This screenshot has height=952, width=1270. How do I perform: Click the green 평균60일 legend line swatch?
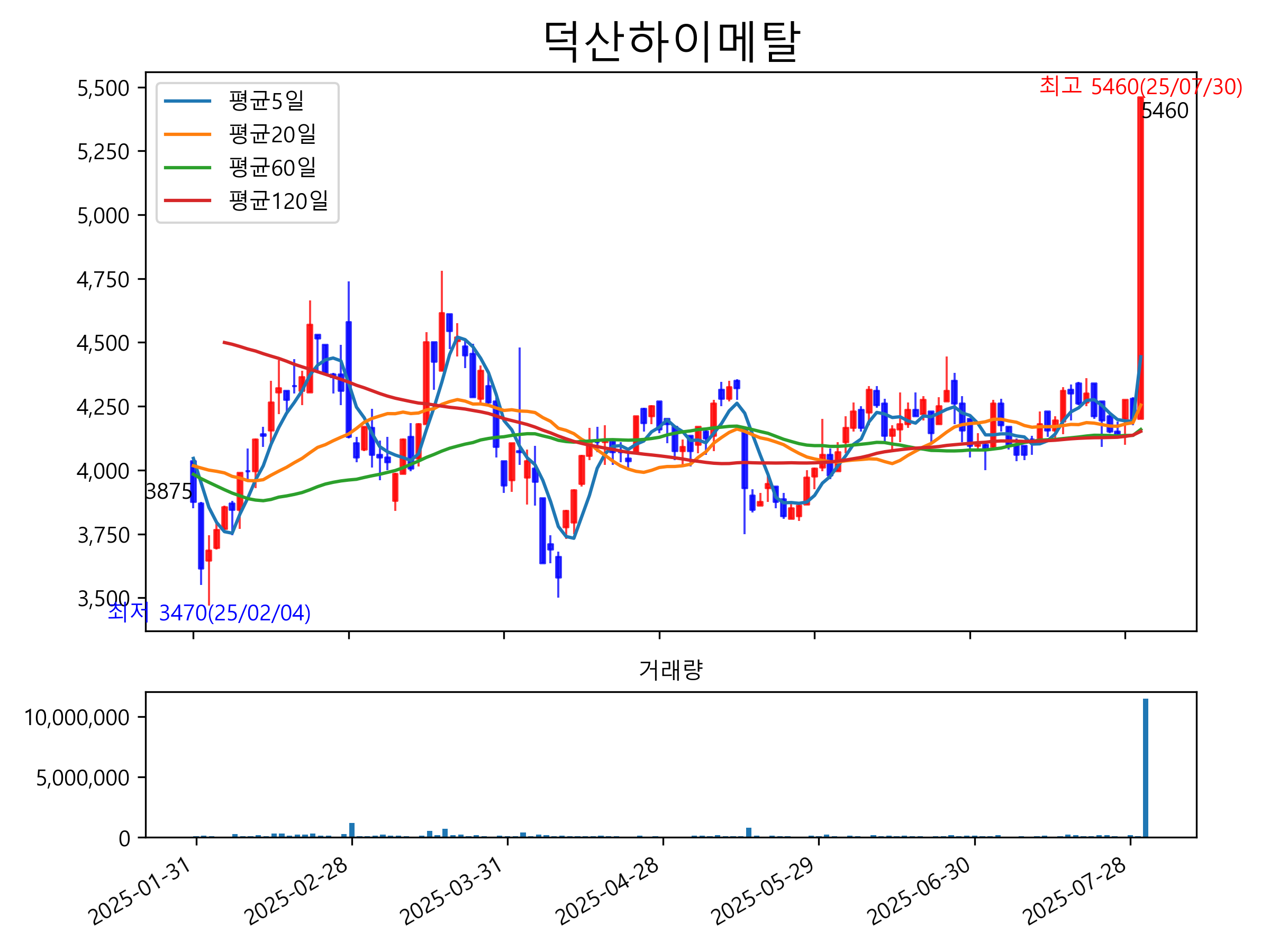[187, 168]
